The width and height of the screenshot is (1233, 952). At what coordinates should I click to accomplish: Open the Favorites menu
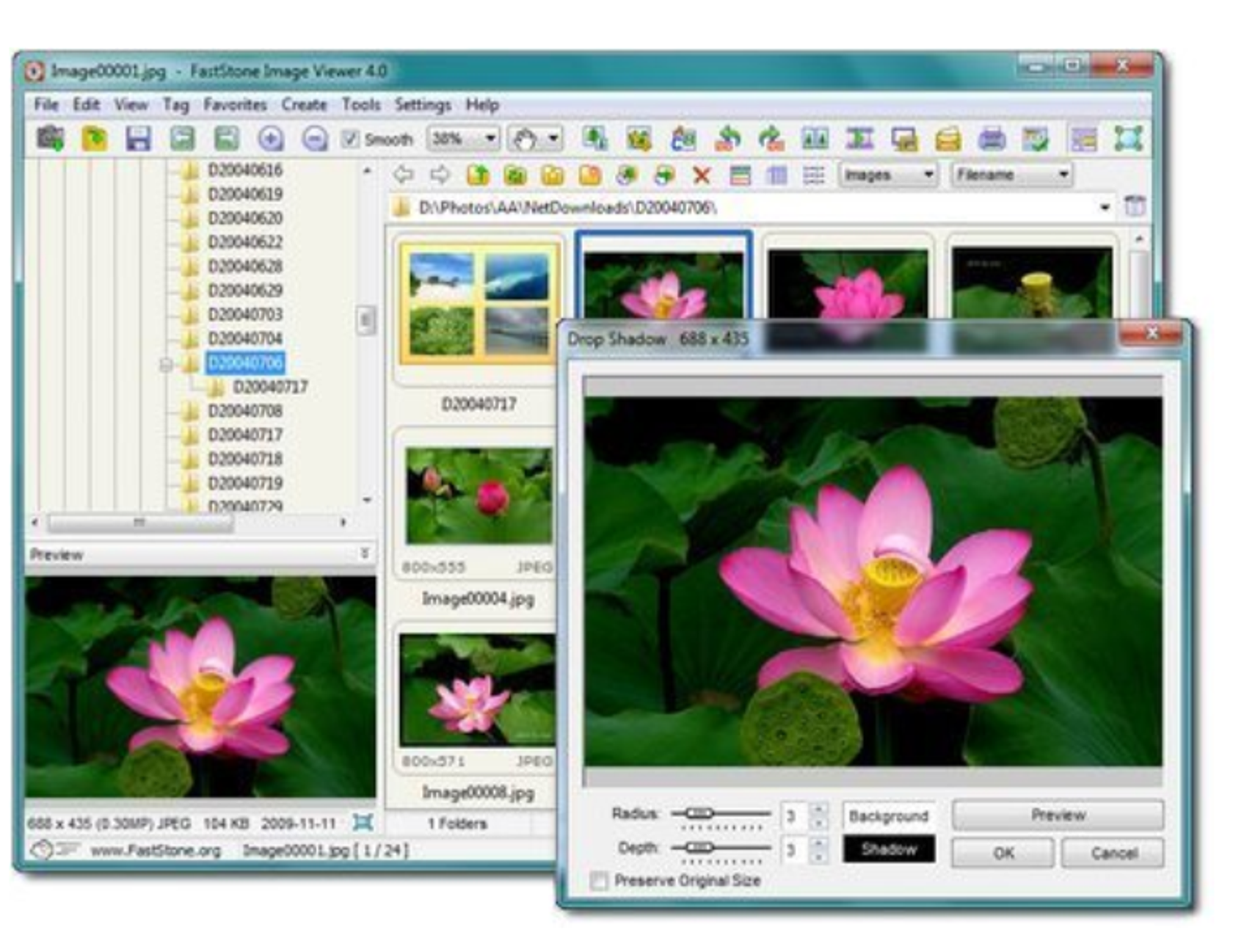pyautogui.click(x=235, y=104)
